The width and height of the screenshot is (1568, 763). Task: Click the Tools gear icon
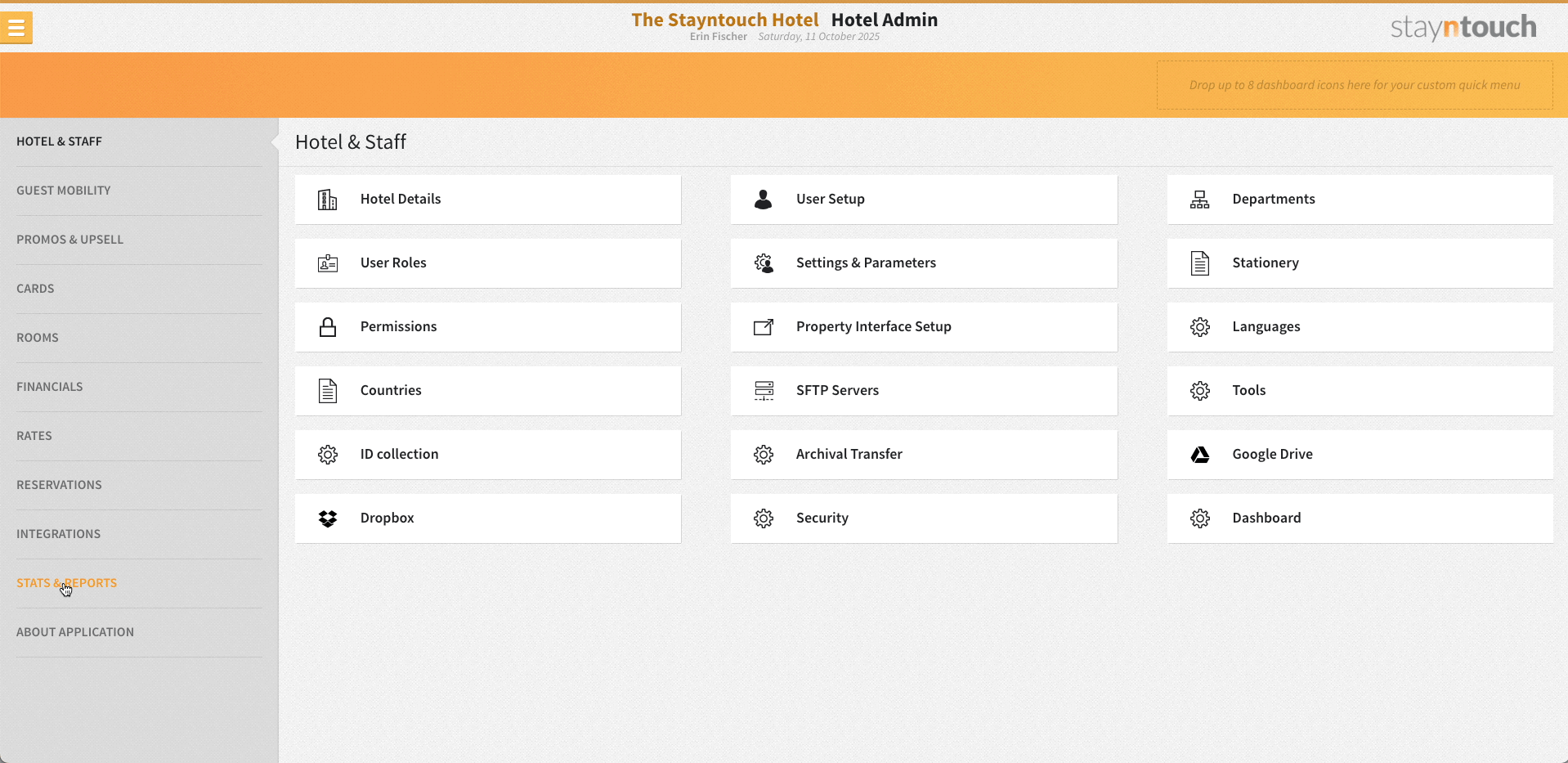(x=1199, y=391)
